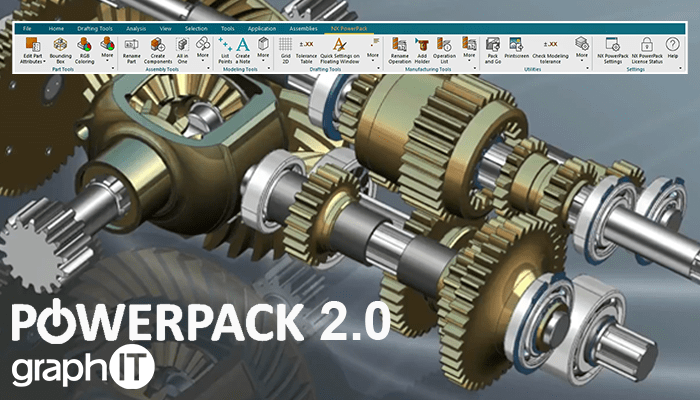
Task: Click the "Assembly Tools" group label
Action: tap(162, 69)
